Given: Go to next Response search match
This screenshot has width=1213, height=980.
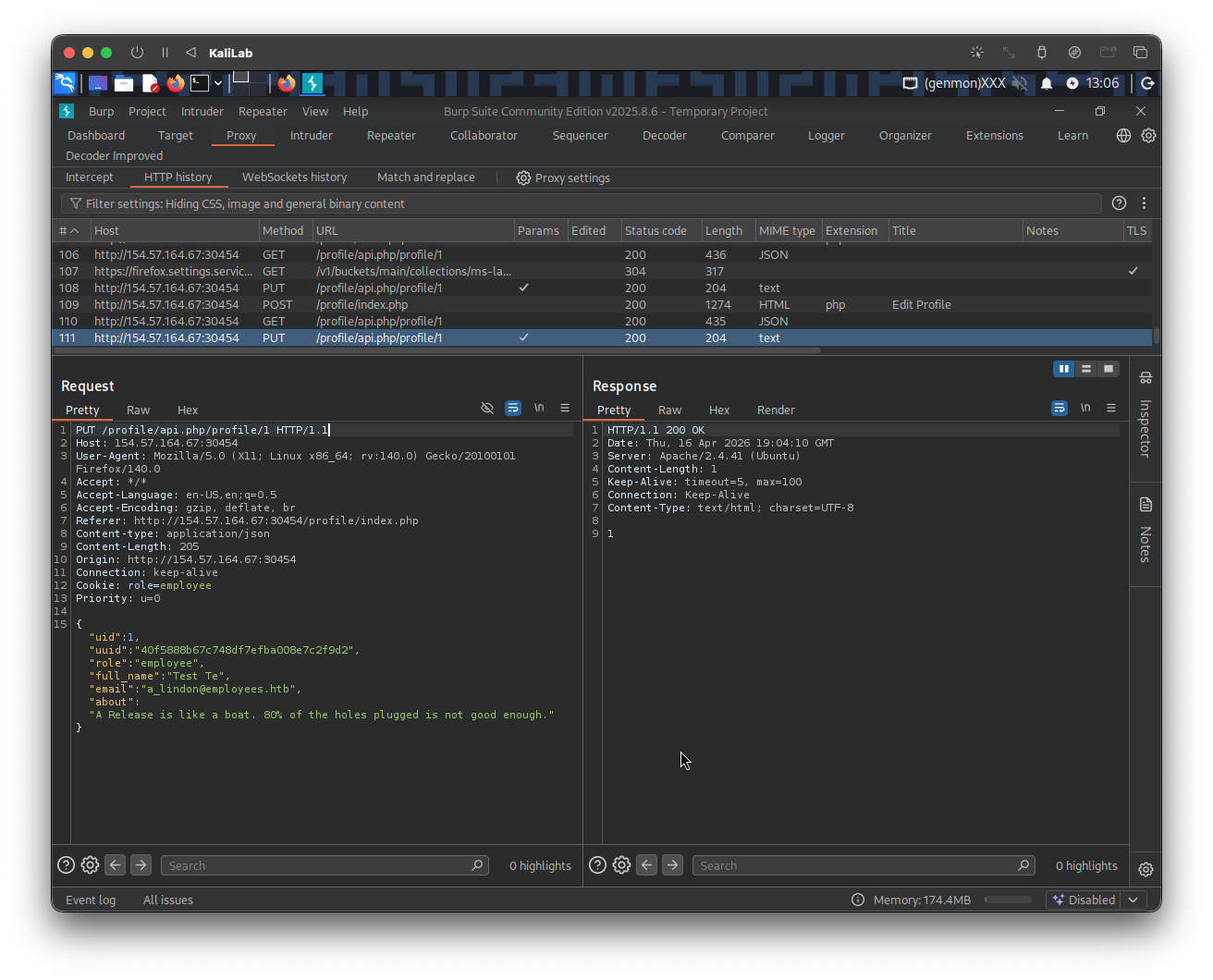Looking at the screenshot, I should 672,865.
